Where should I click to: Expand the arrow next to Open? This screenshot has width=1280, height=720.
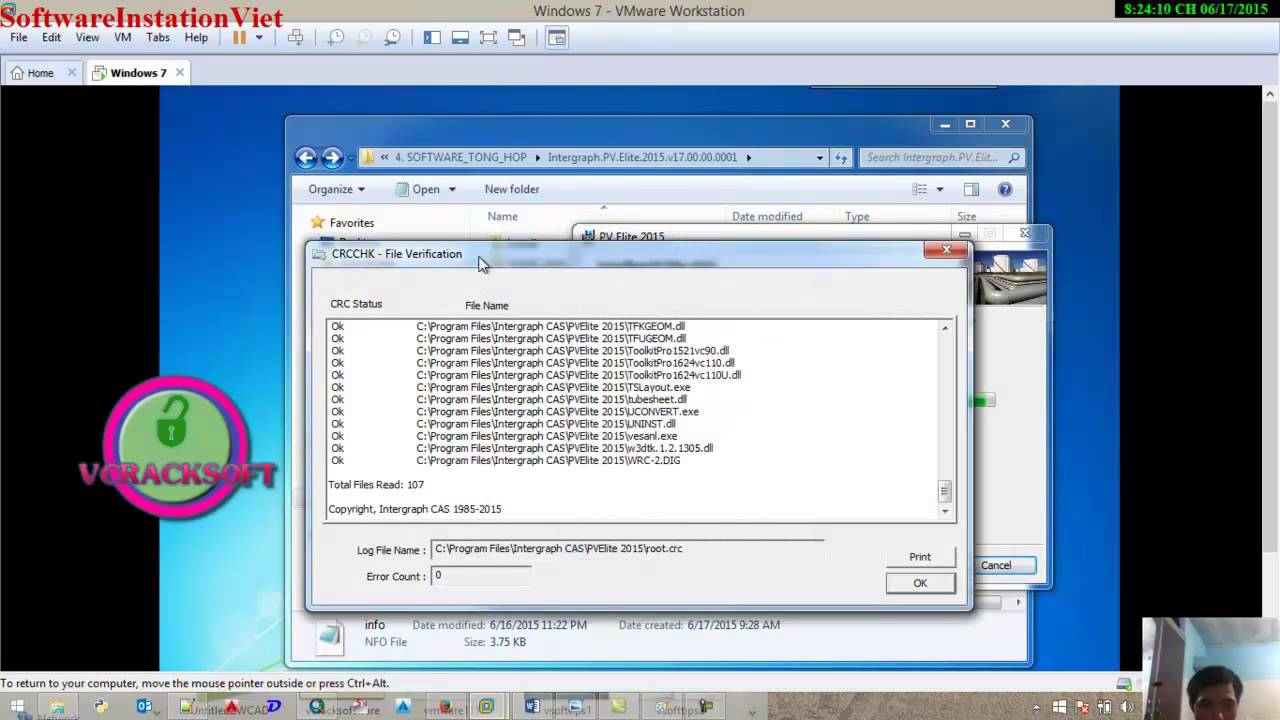pos(452,189)
